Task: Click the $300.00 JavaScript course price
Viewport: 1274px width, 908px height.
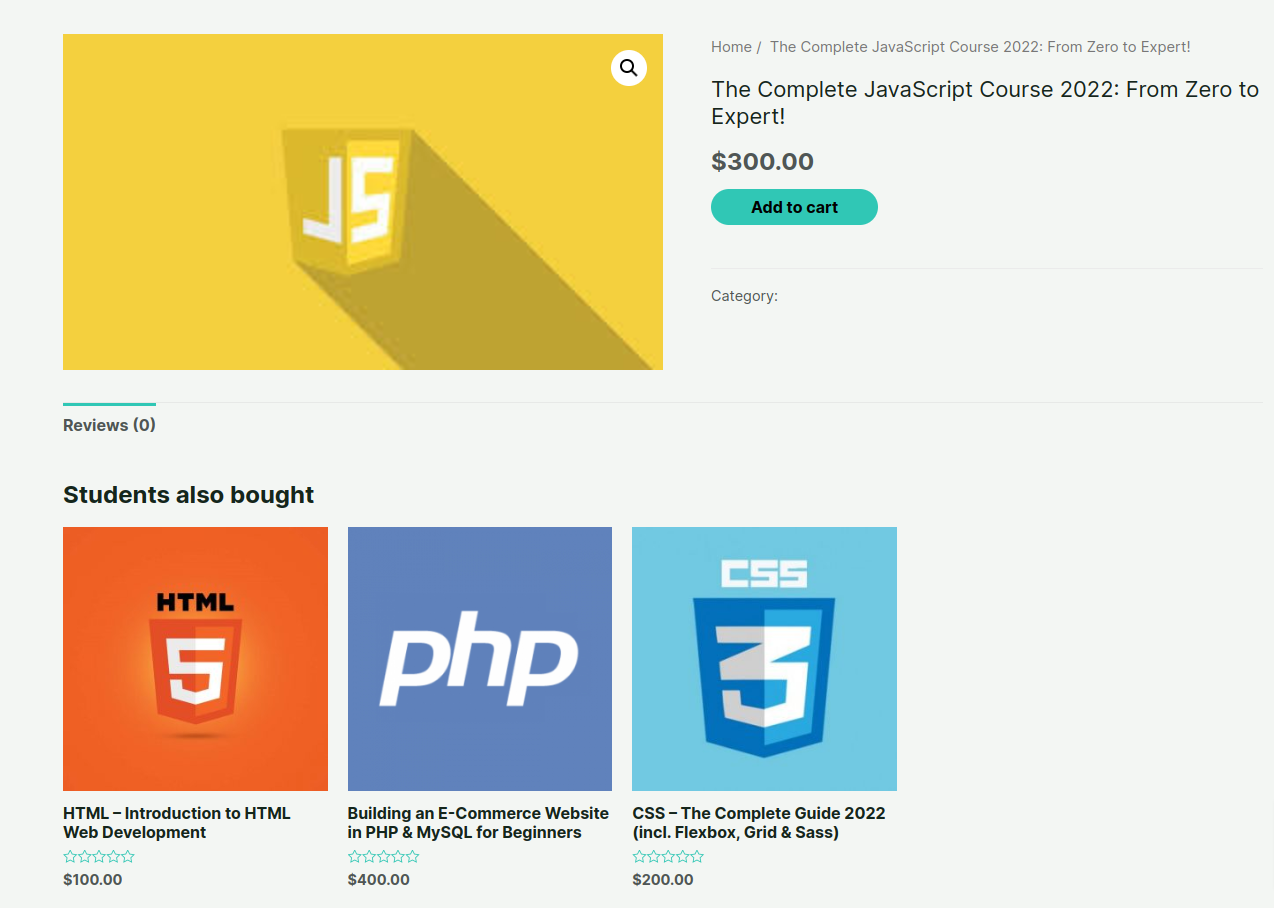Action: pos(762,162)
